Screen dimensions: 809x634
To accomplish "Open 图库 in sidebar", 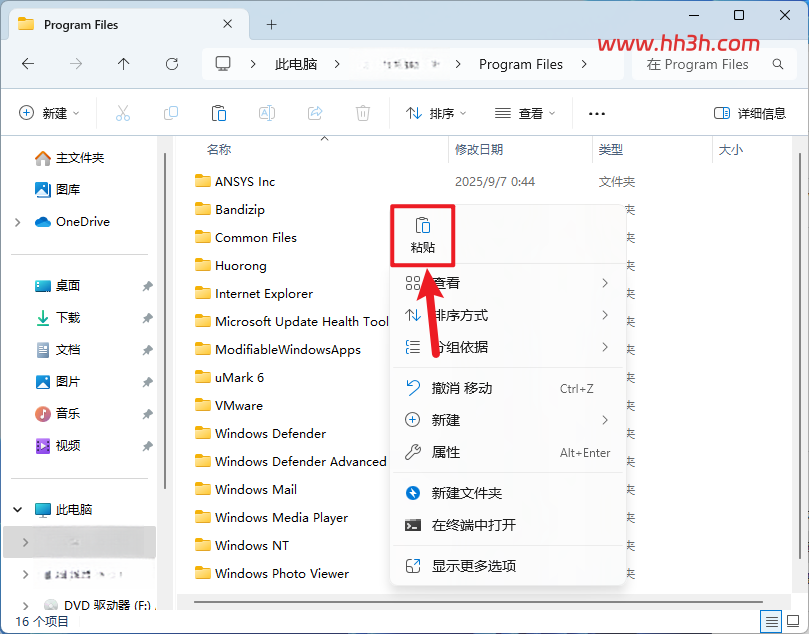I will coord(57,190).
